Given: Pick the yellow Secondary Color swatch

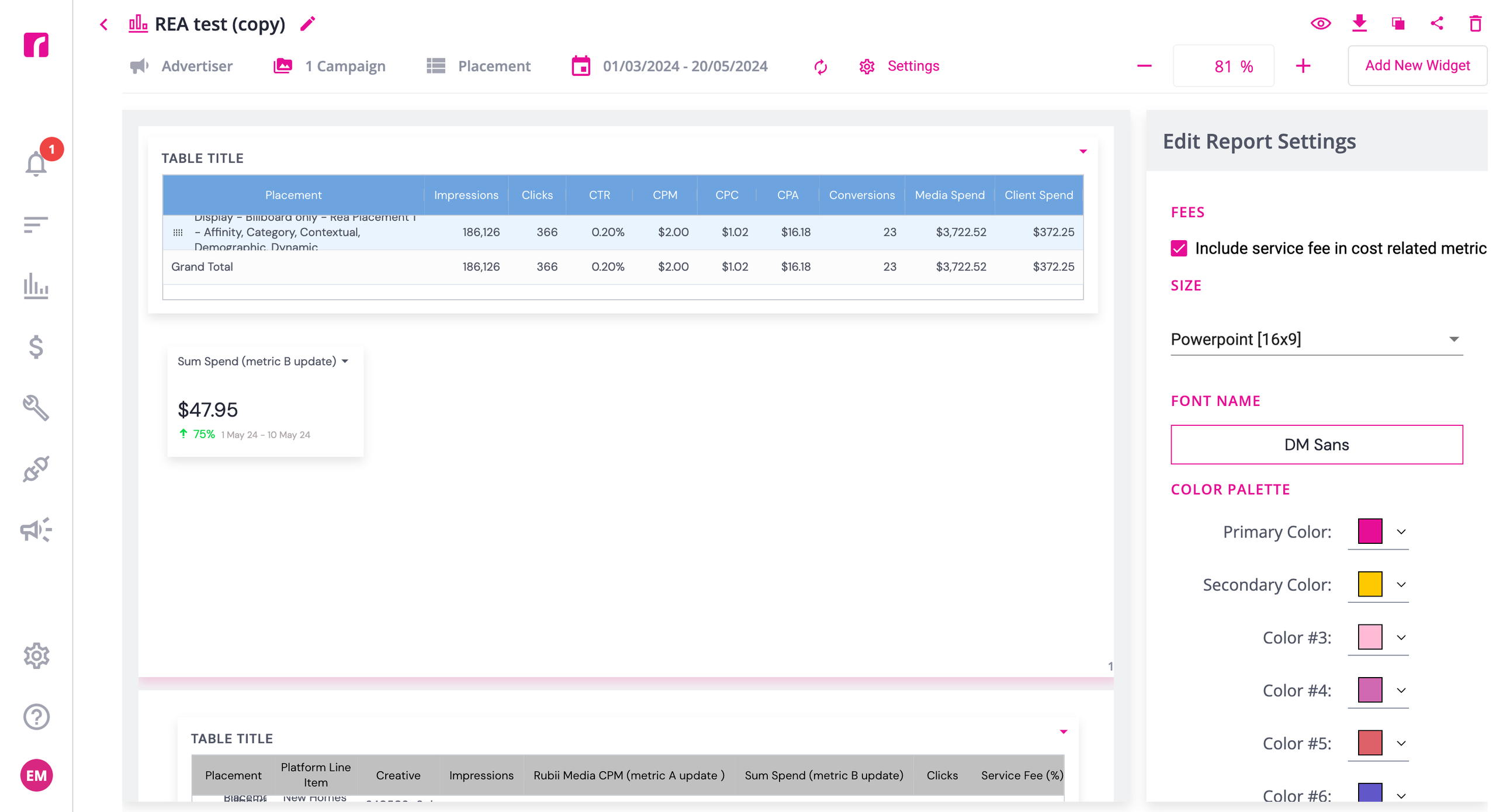Looking at the screenshot, I should pos(1369,584).
